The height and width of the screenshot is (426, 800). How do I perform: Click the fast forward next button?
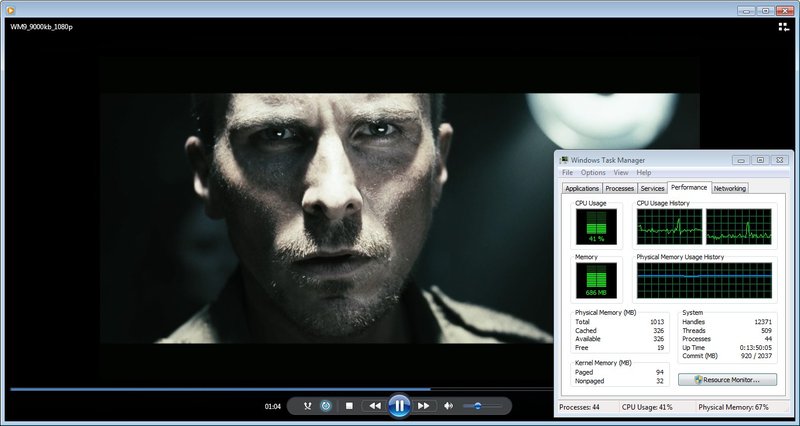point(423,406)
